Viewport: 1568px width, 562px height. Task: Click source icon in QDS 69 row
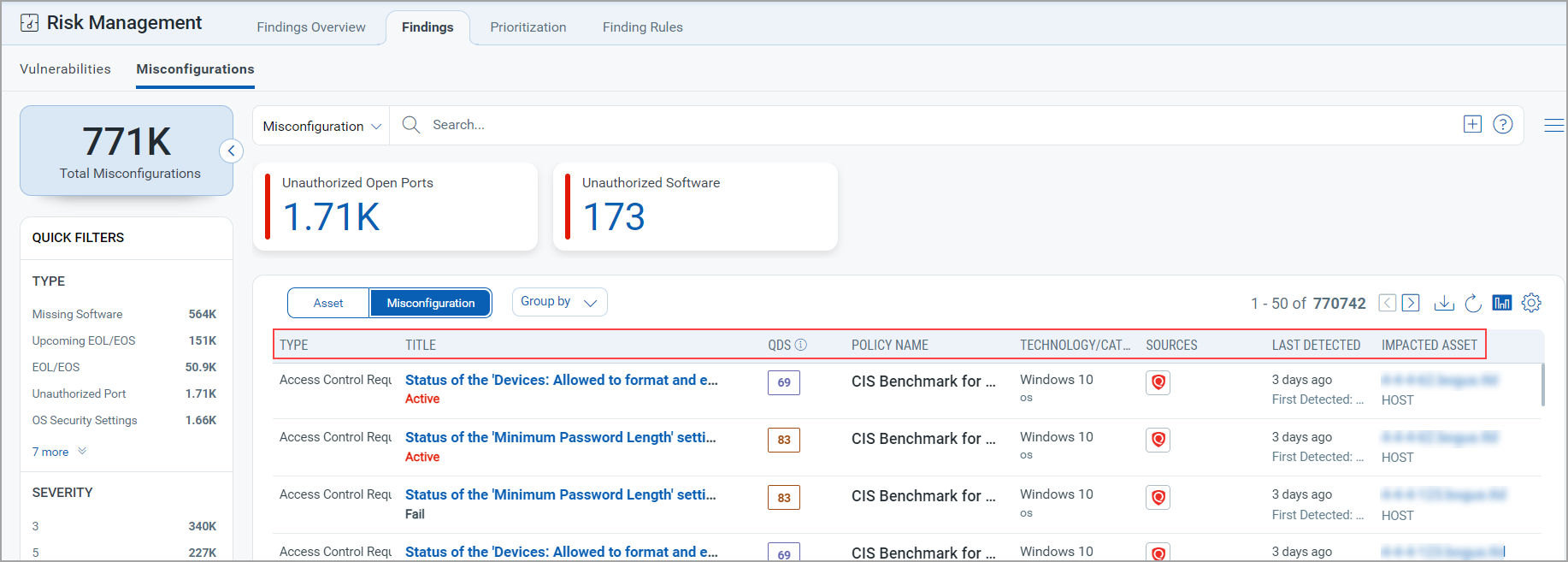point(1158,382)
